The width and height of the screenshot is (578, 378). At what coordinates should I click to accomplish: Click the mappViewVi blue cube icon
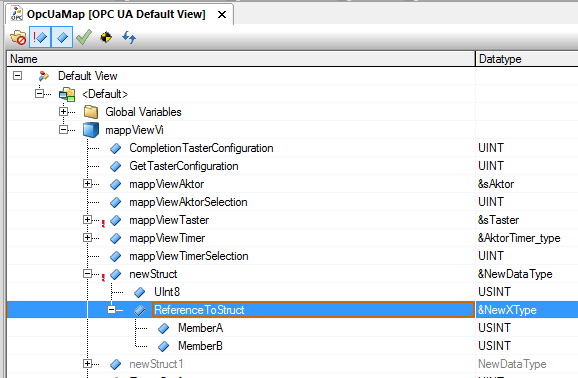(91, 130)
